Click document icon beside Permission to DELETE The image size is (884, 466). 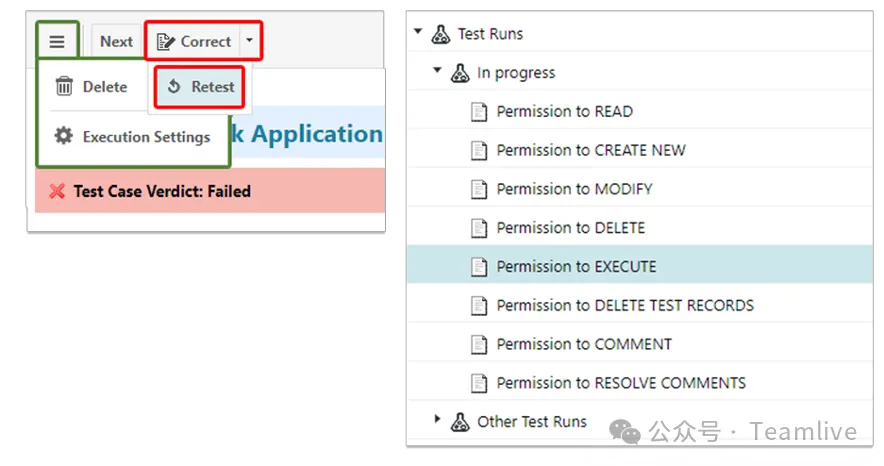pyautogui.click(x=479, y=228)
